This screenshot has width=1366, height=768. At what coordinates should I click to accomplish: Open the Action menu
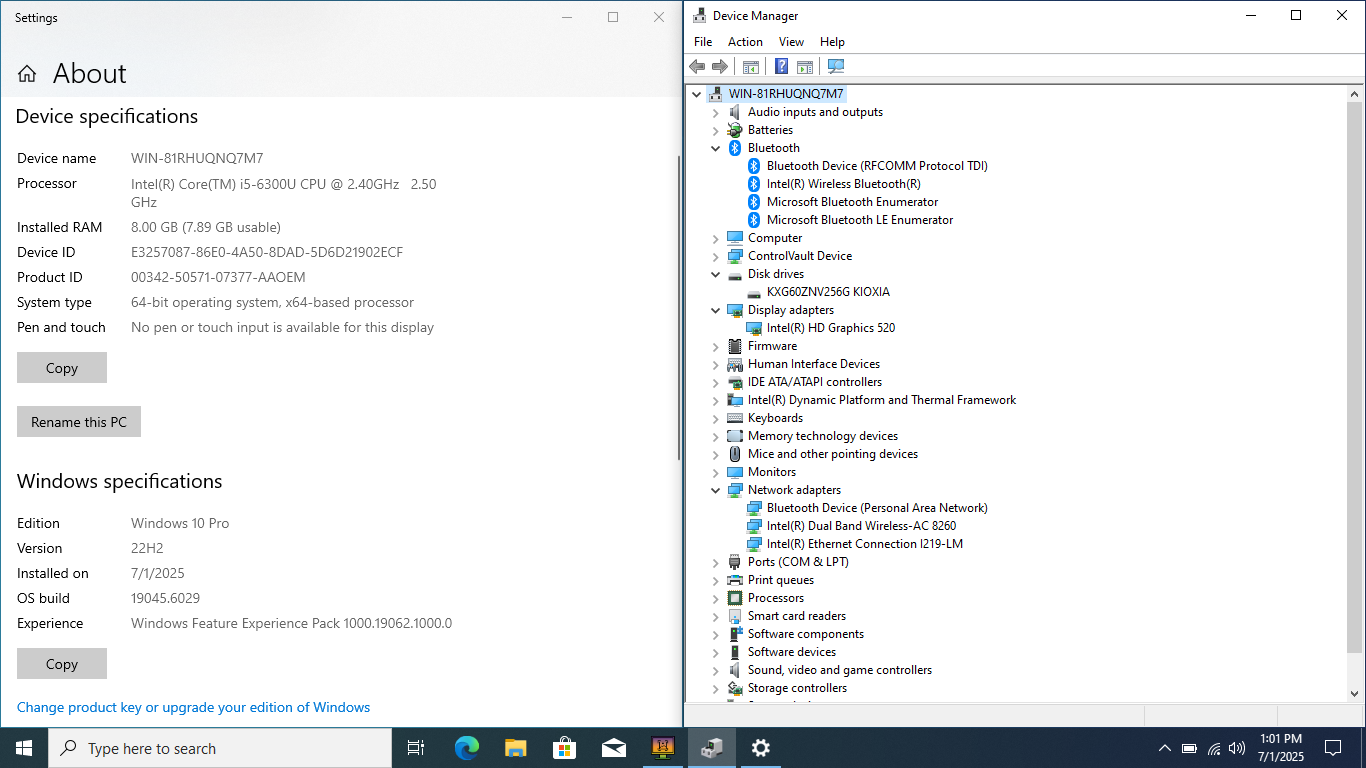(745, 42)
